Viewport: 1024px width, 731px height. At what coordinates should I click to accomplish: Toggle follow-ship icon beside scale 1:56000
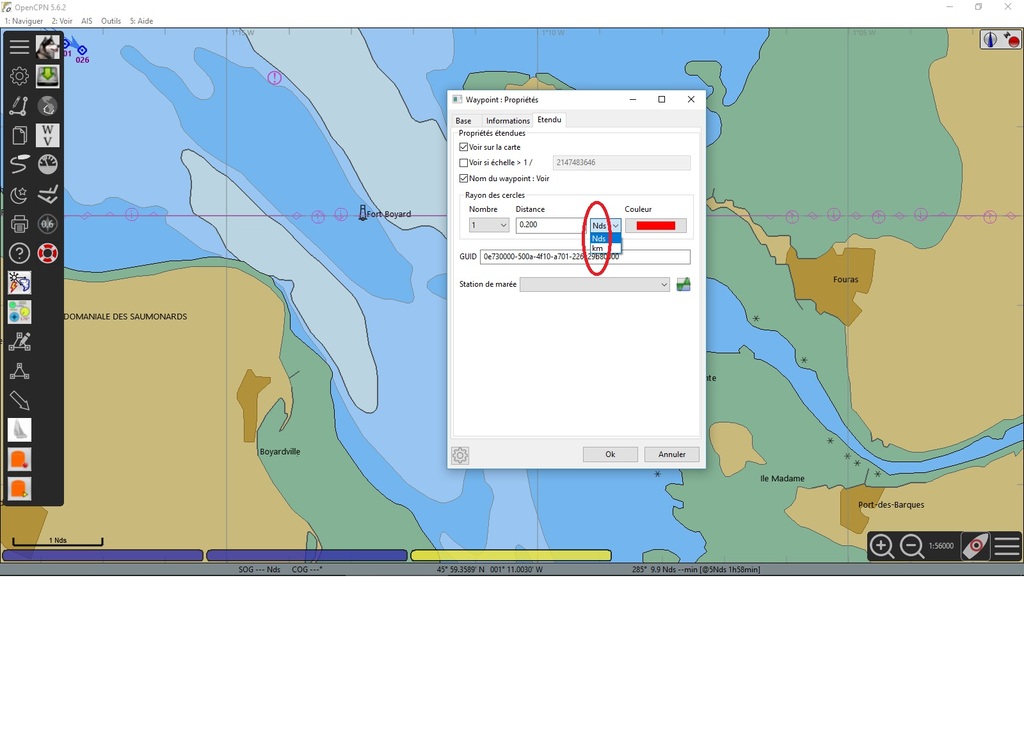(976, 546)
